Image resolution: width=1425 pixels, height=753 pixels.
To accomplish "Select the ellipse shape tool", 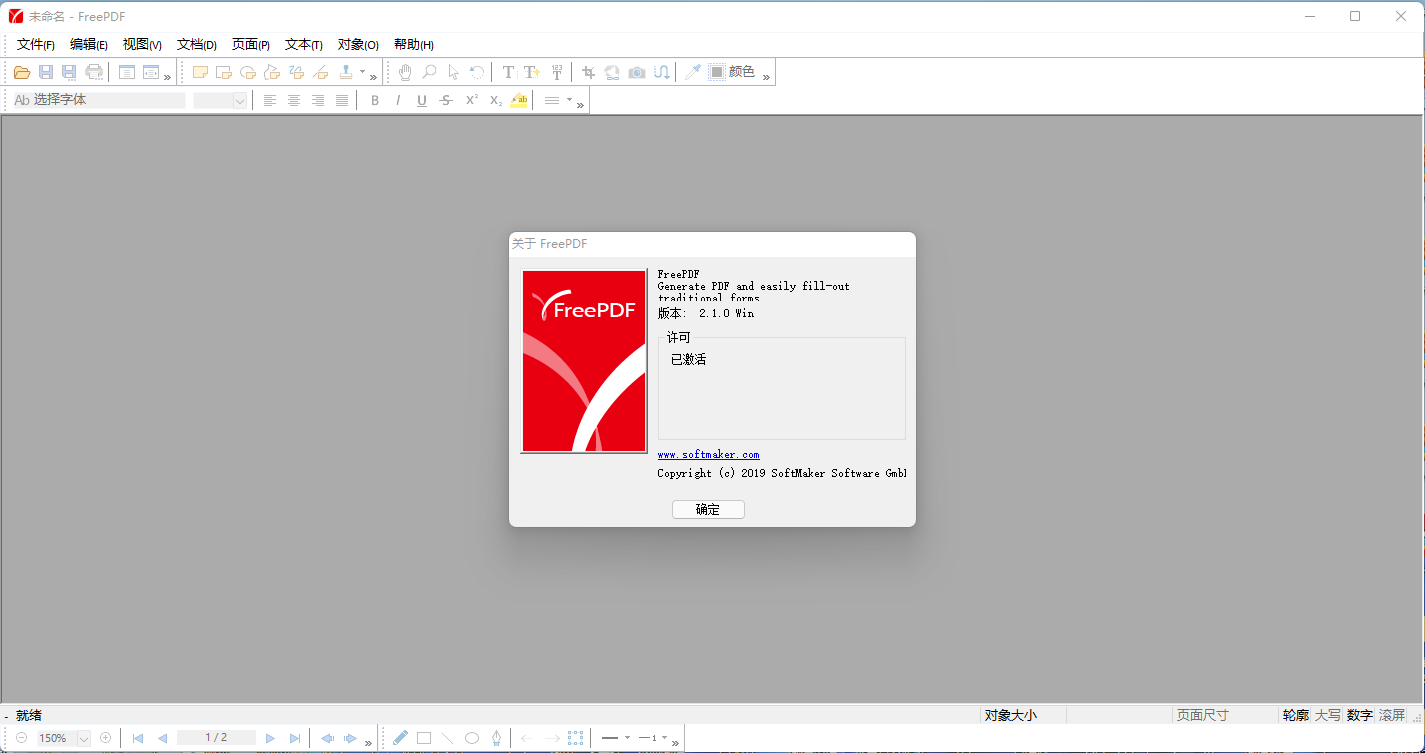I will [472, 738].
